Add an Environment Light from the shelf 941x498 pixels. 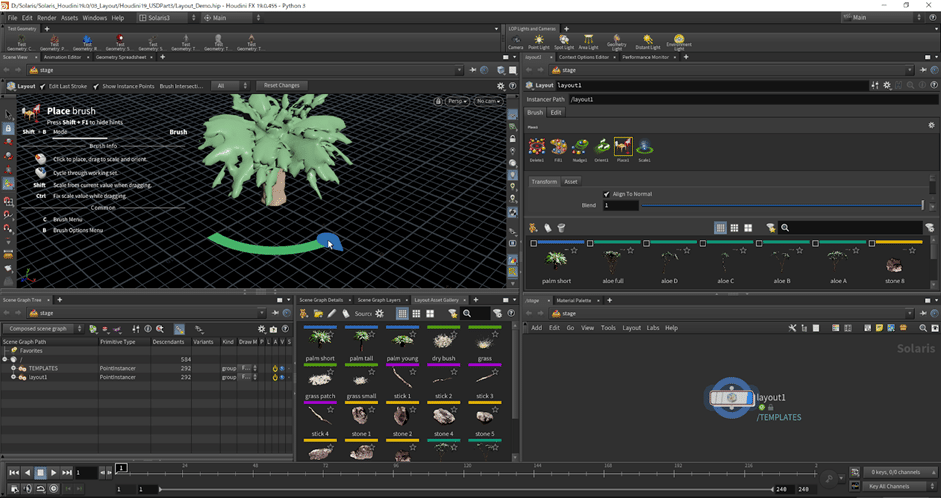(x=679, y=42)
